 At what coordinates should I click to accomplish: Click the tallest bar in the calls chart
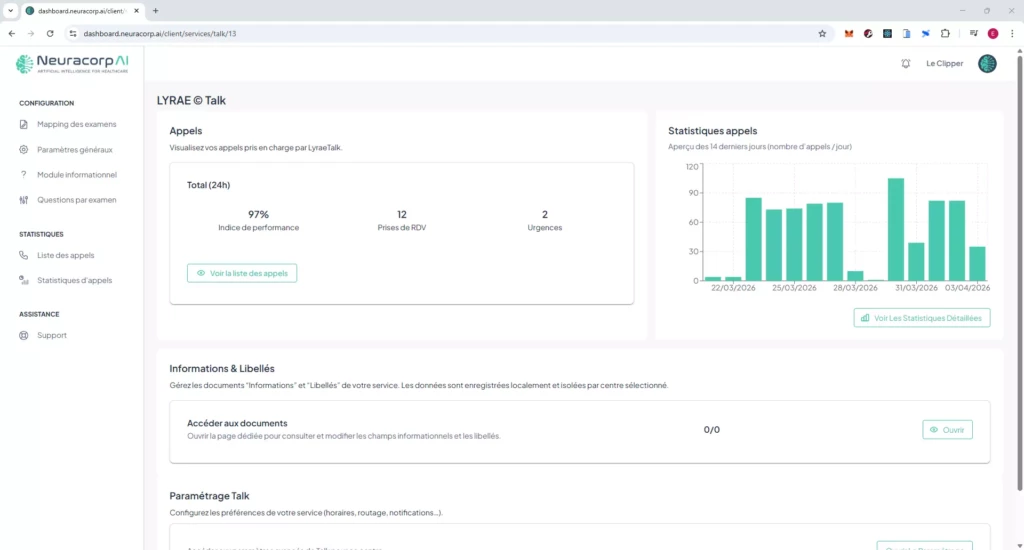pos(896,229)
